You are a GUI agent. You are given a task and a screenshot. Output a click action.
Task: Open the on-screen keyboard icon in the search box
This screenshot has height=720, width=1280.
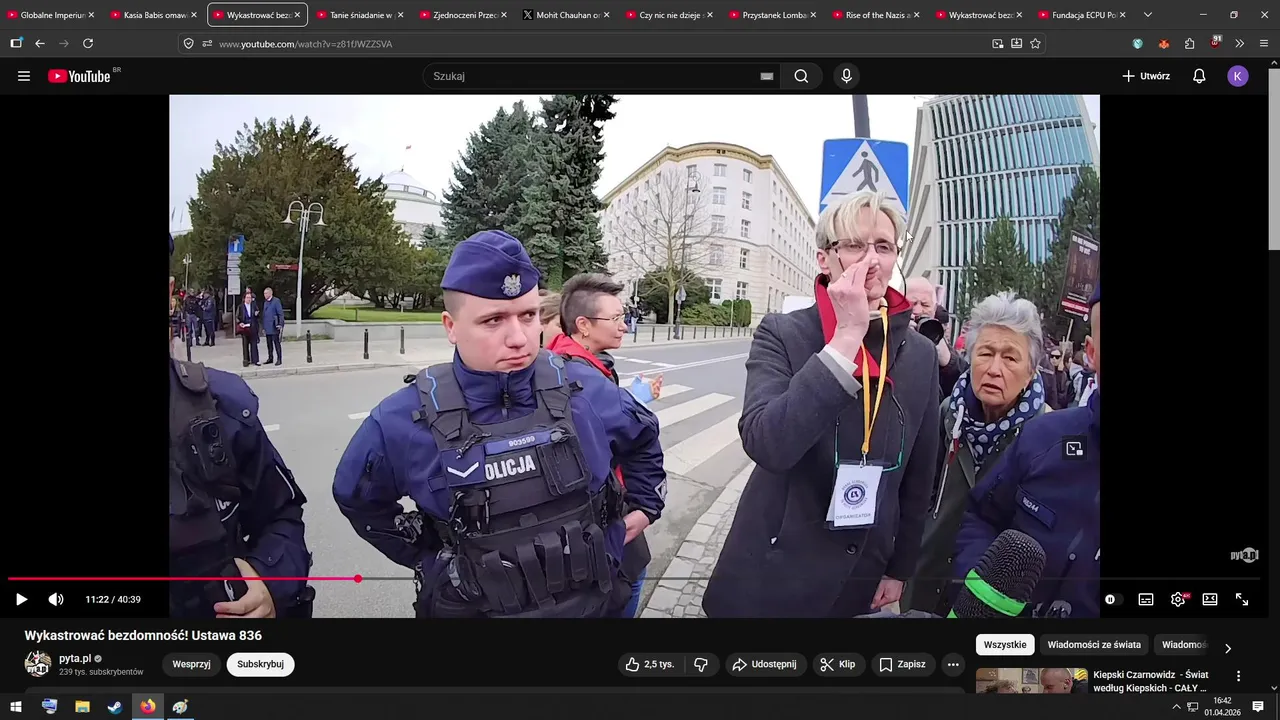pyautogui.click(x=767, y=76)
